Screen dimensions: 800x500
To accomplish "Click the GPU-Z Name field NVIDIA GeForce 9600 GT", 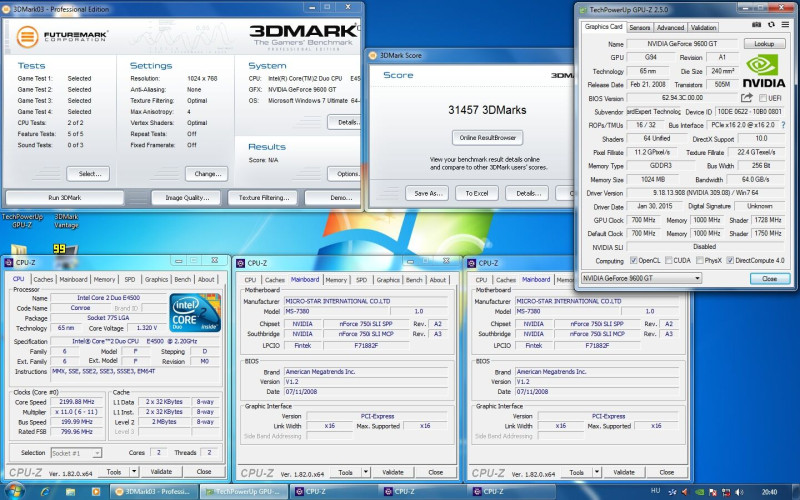I will pyautogui.click(x=682, y=44).
